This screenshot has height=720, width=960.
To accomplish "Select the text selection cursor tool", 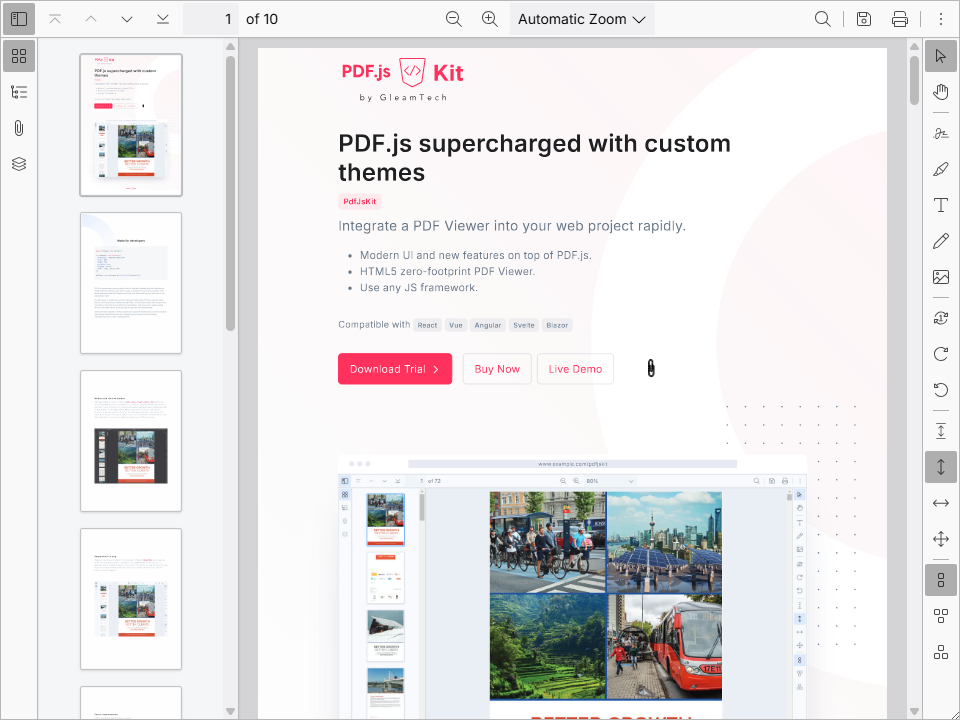I will [941, 56].
